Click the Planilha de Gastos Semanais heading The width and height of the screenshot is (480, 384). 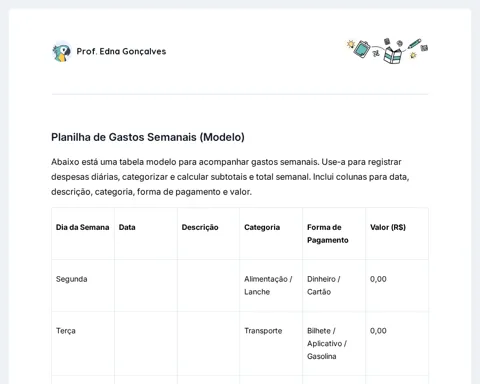pos(148,137)
